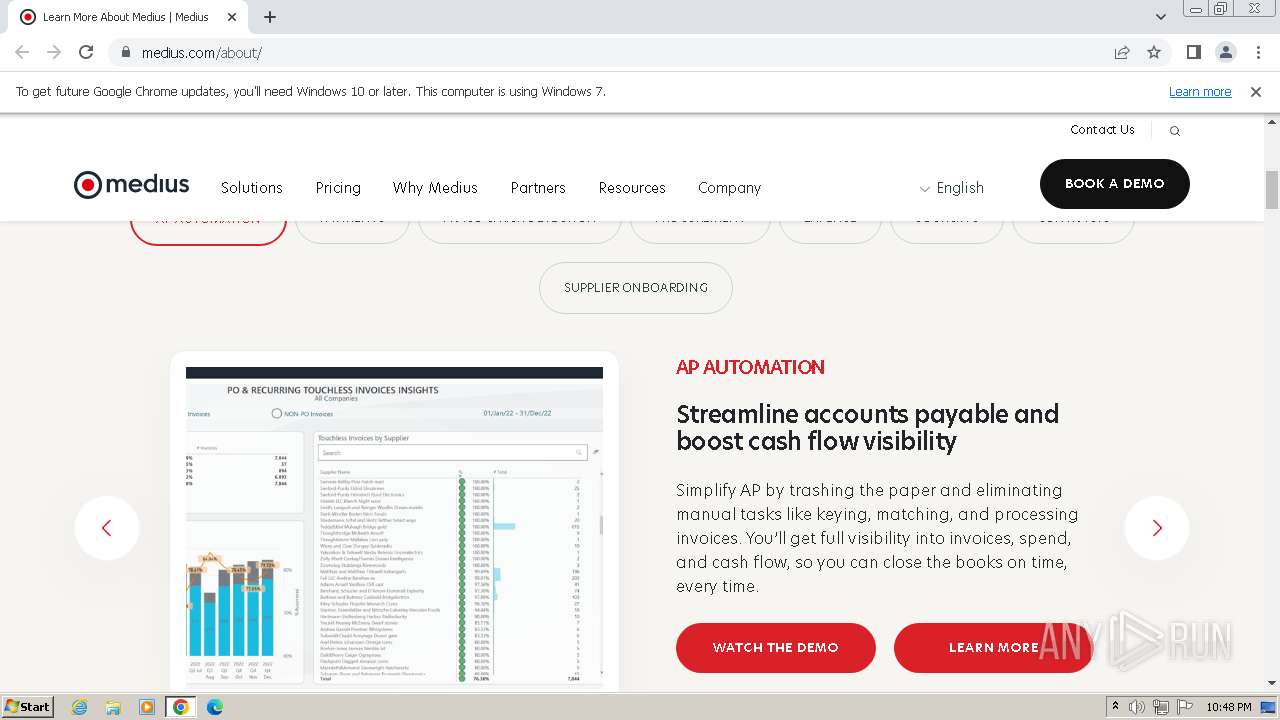The width and height of the screenshot is (1280, 720).
Task: Show hidden tray icons arrow
Action: 1115,707
